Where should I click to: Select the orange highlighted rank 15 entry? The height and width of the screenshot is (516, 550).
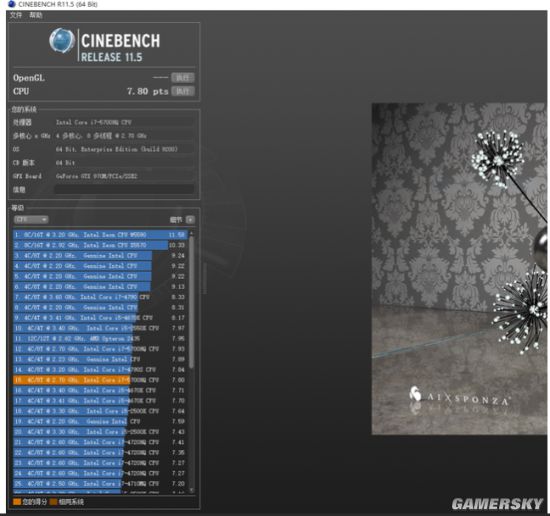[x=100, y=380]
